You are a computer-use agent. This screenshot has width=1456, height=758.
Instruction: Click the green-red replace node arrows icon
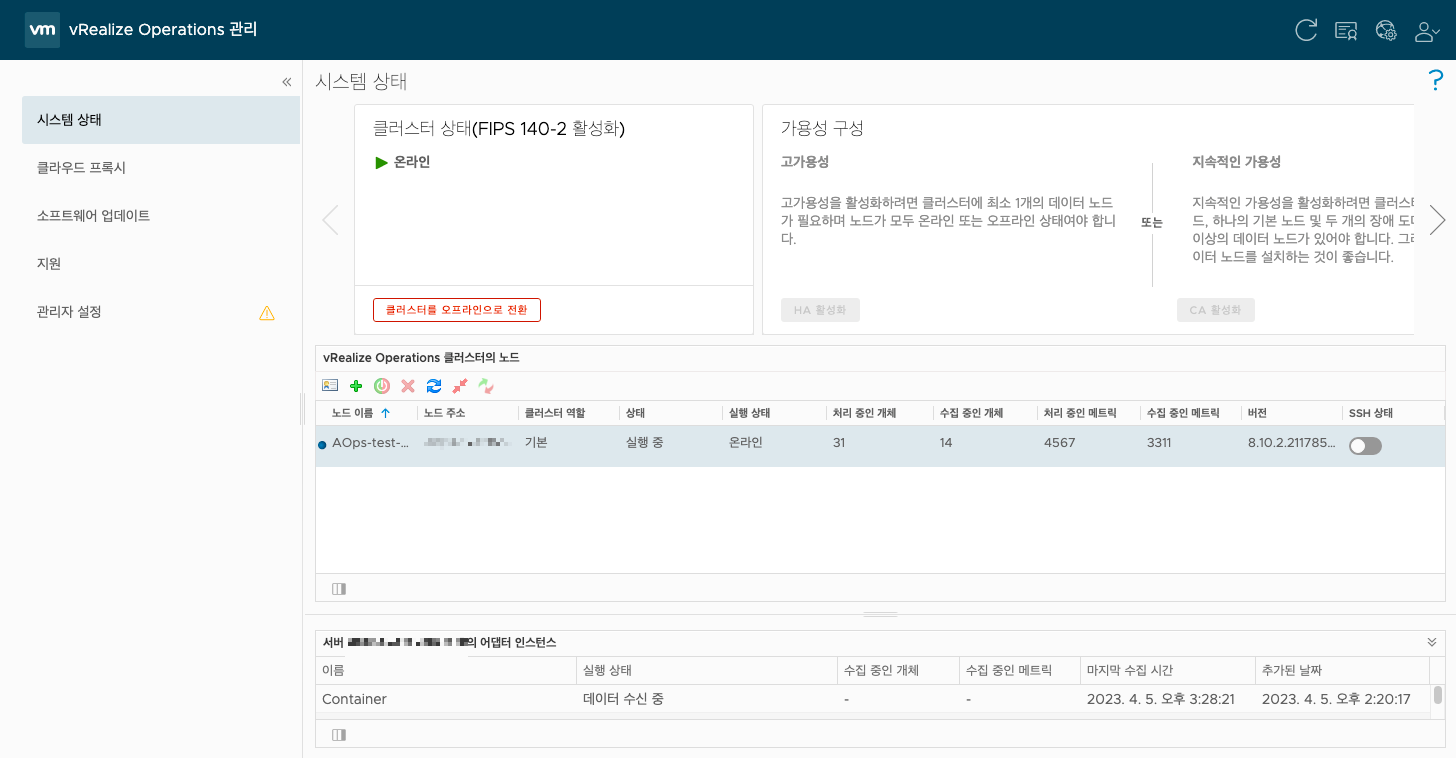pos(486,385)
